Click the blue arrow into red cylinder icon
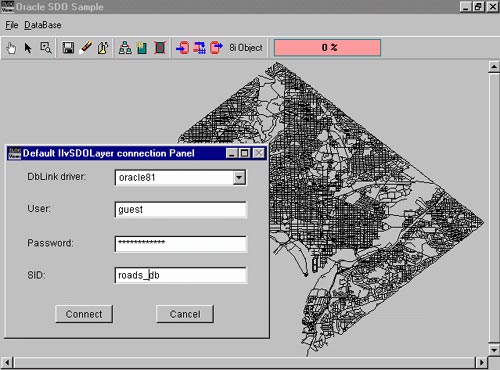The image size is (500, 370). tap(182, 48)
